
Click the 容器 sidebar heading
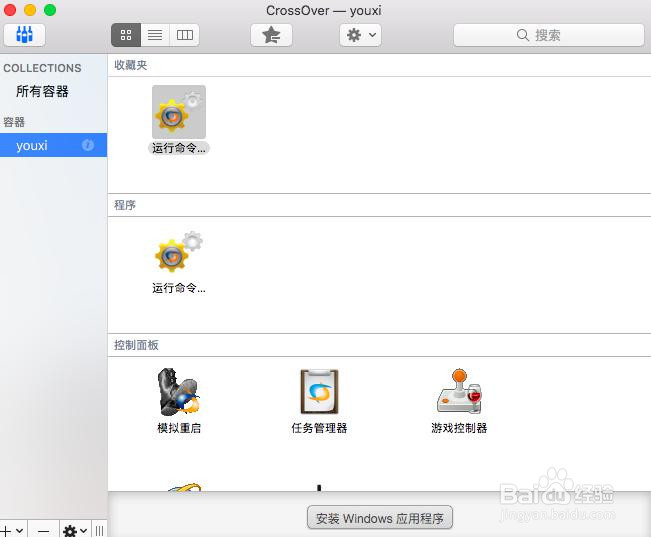(x=14, y=122)
